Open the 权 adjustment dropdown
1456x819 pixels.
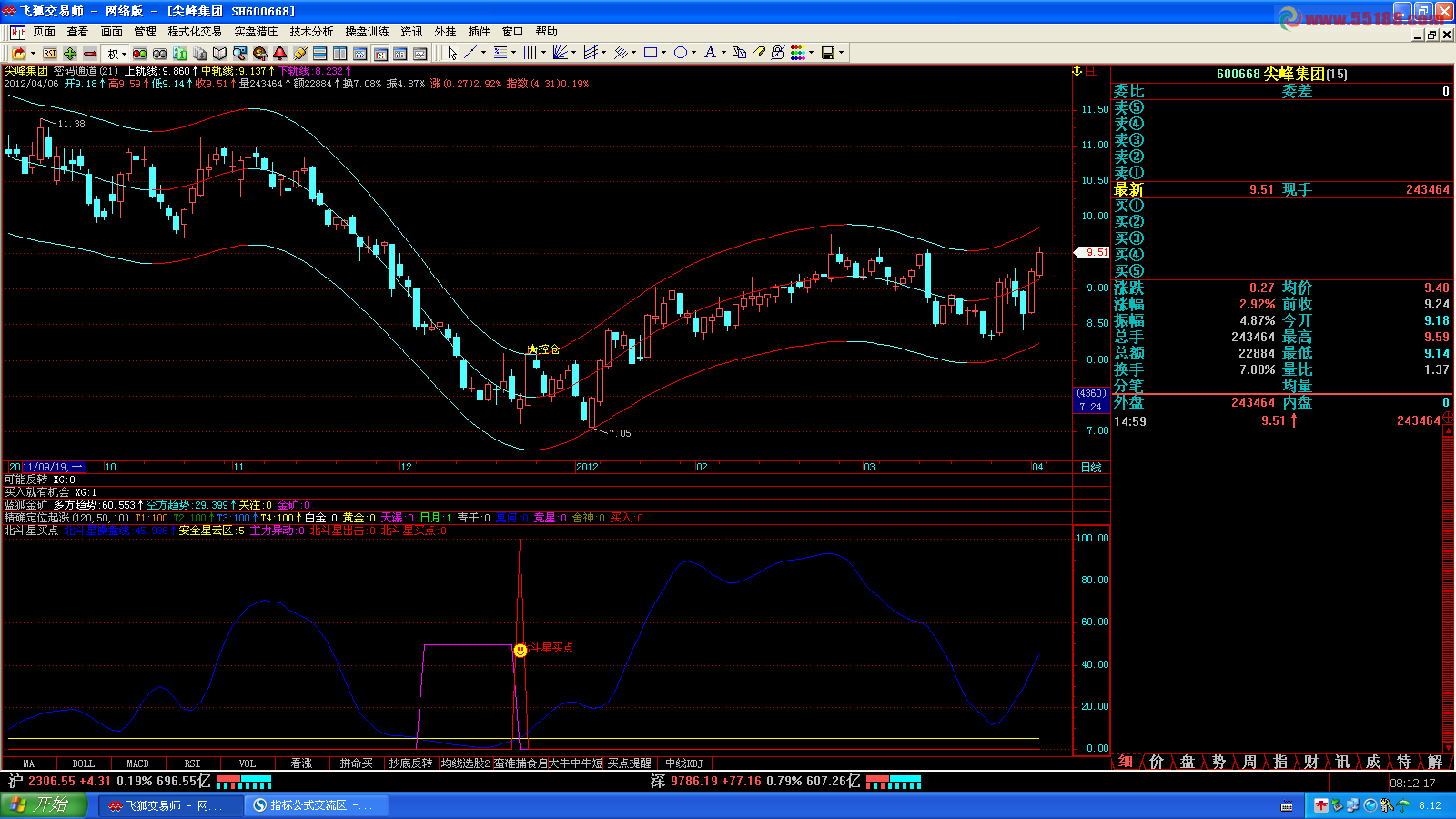[x=116, y=54]
